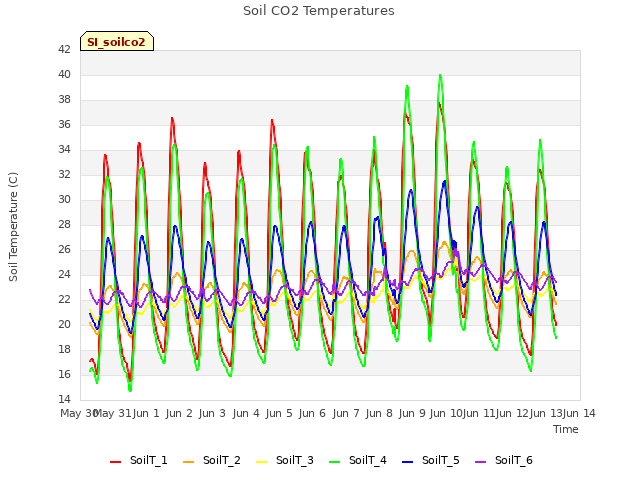Screen dimensions: 640x480
Task: Click the 42 y-axis tick label
Action: [64, 49]
